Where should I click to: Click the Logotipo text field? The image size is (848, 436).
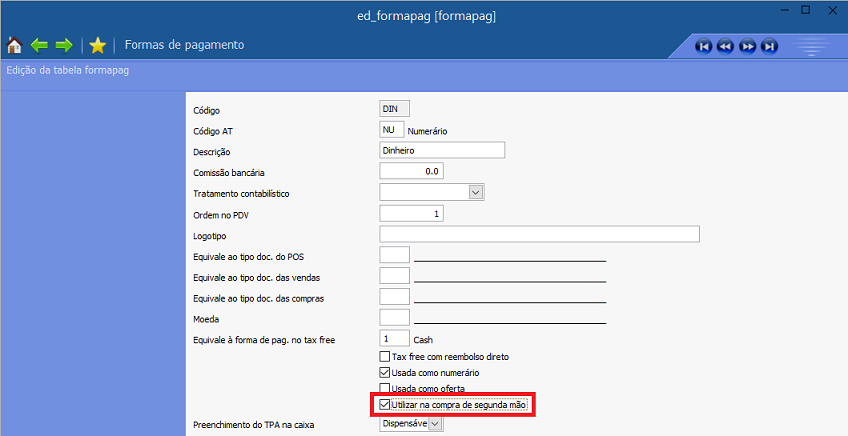[x=539, y=235]
